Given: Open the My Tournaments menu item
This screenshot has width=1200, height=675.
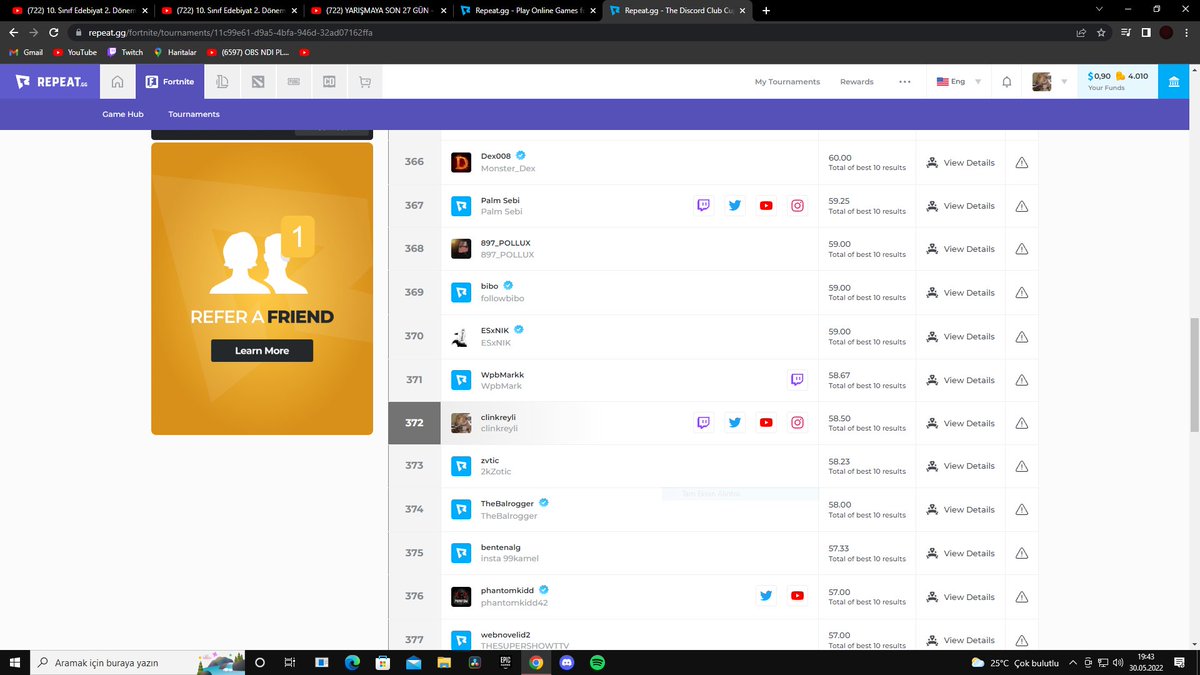Looking at the screenshot, I should coord(789,81).
